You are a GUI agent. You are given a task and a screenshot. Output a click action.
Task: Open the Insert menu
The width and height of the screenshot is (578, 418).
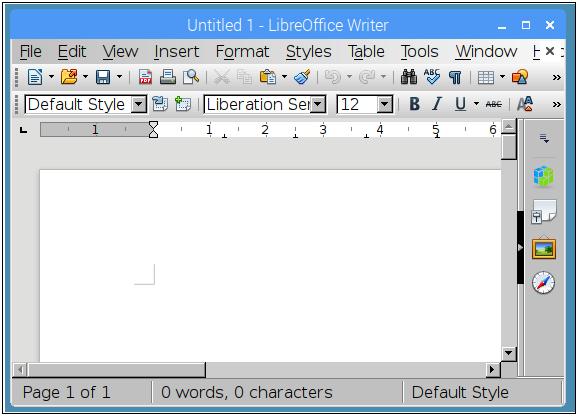pyautogui.click(x=177, y=52)
